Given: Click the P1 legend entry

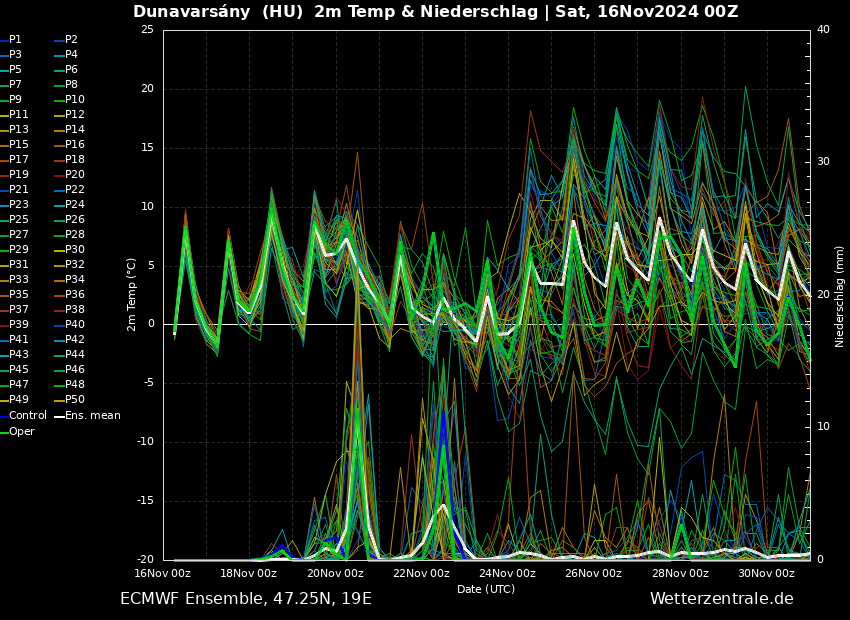Looking at the screenshot, I should [x=15, y=40].
